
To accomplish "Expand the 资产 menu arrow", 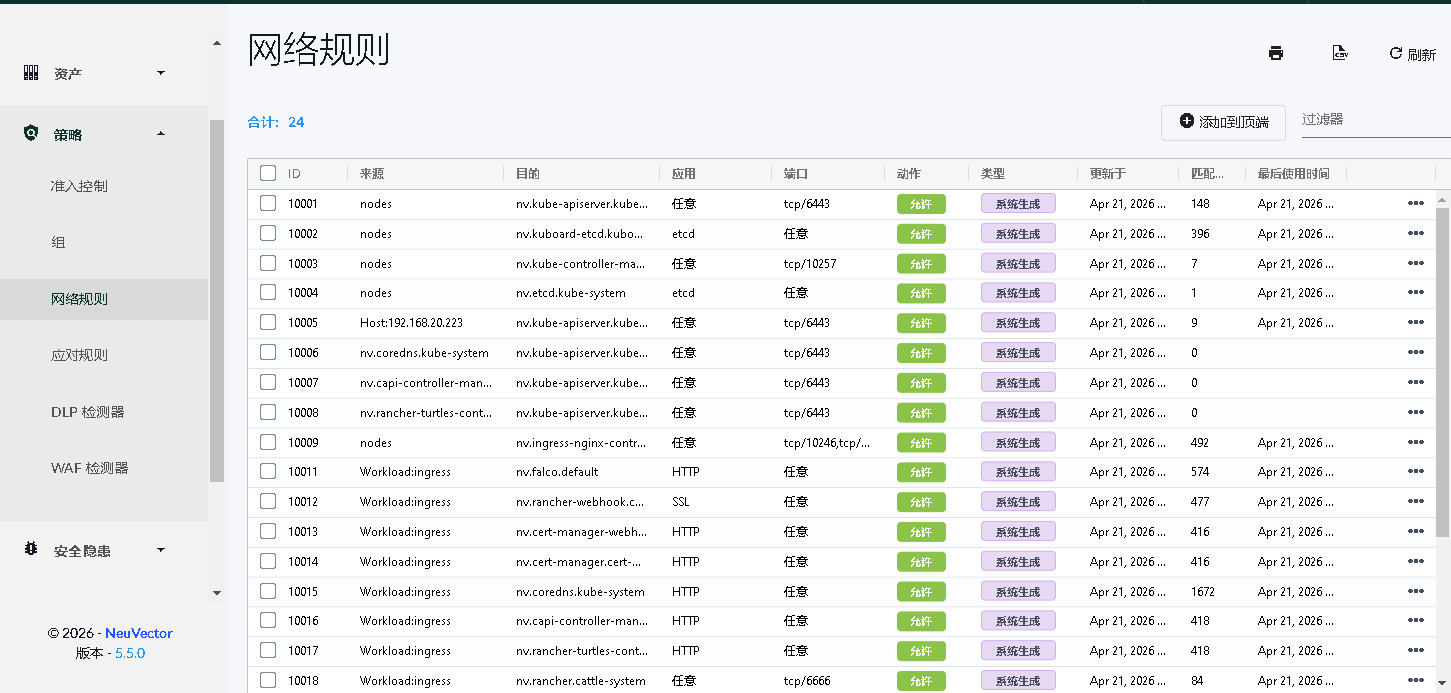I will [x=160, y=73].
